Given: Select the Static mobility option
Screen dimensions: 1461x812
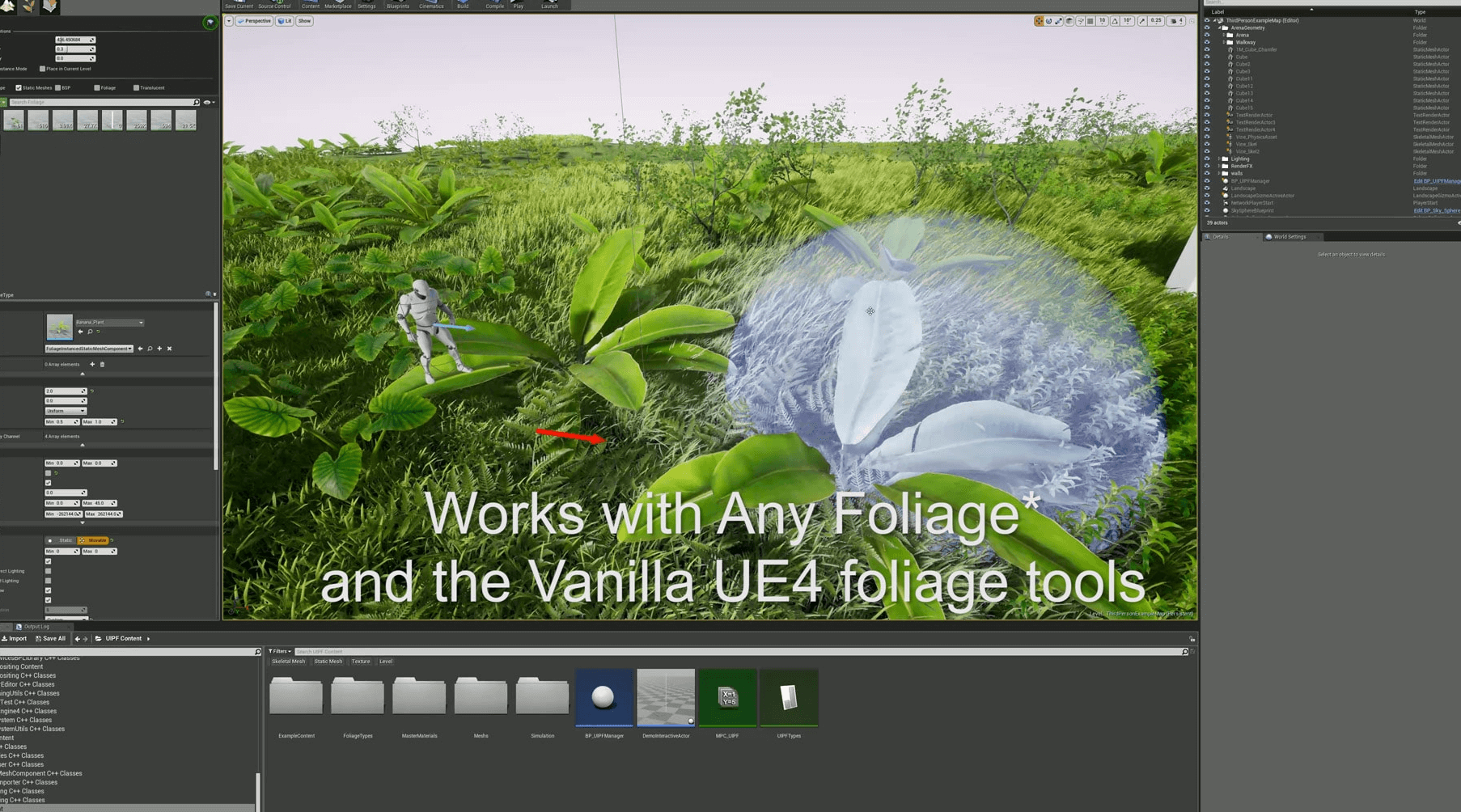Looking at the screenshot, I should click(x=61, y=540).
